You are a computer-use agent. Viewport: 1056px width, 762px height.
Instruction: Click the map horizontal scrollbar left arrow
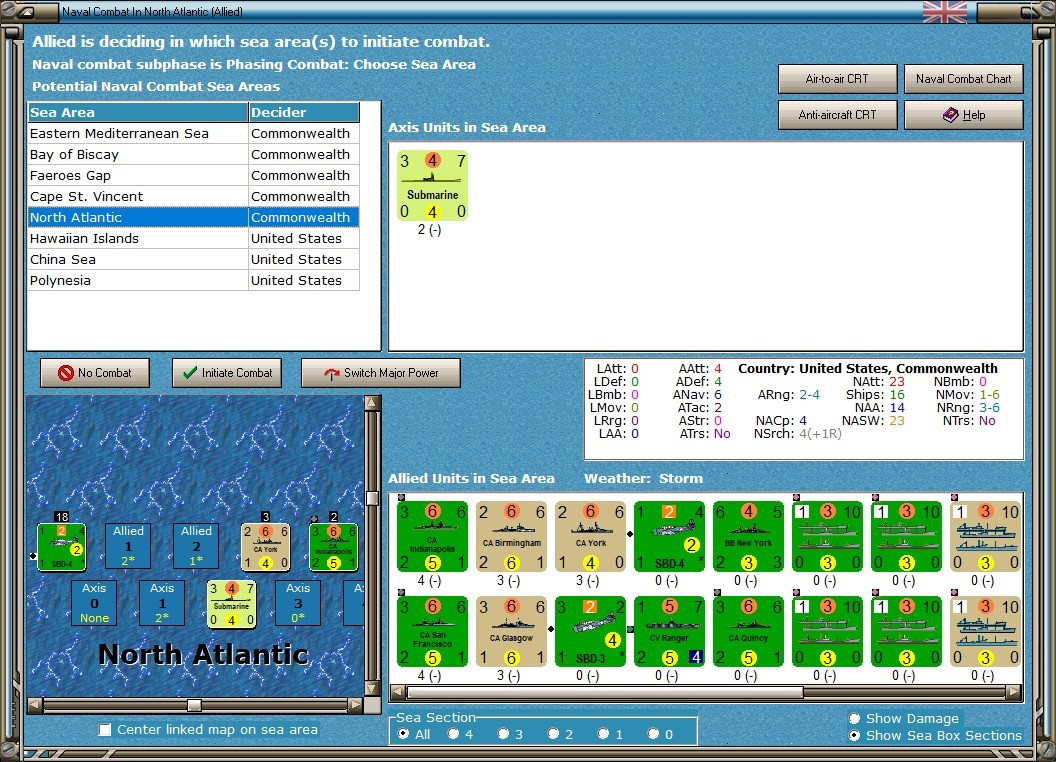pyautogui.click(x=34, y=705)
